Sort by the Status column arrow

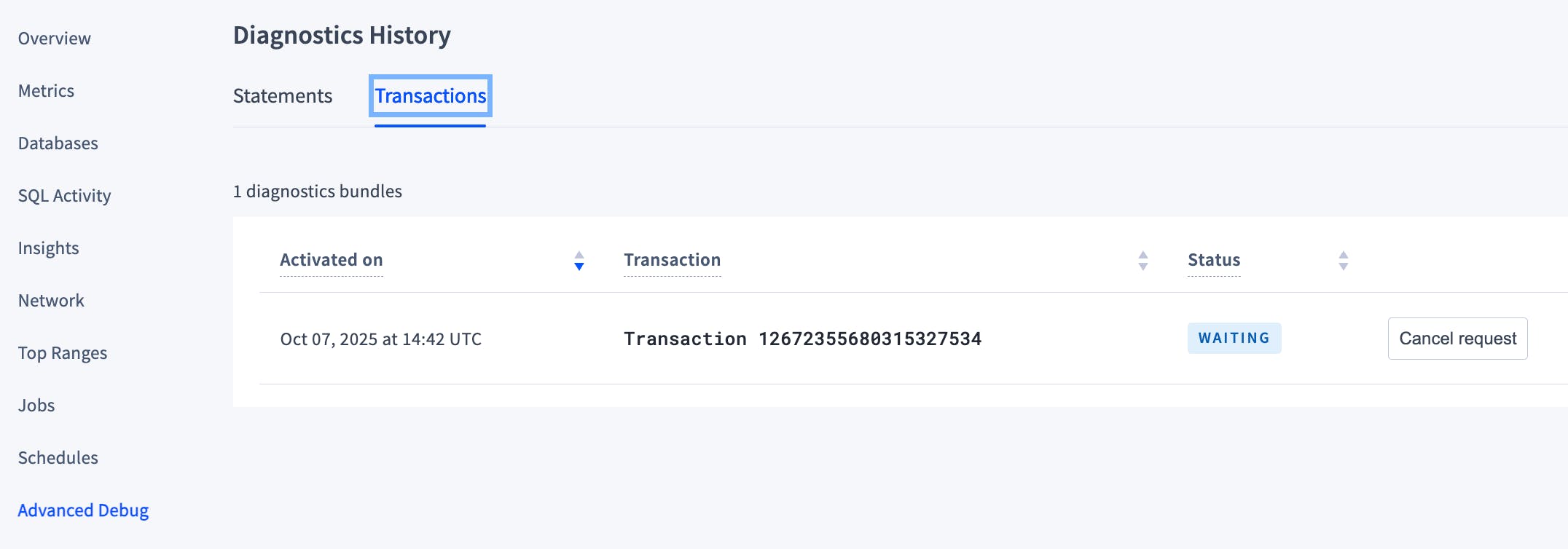(x=1341, y=260)
